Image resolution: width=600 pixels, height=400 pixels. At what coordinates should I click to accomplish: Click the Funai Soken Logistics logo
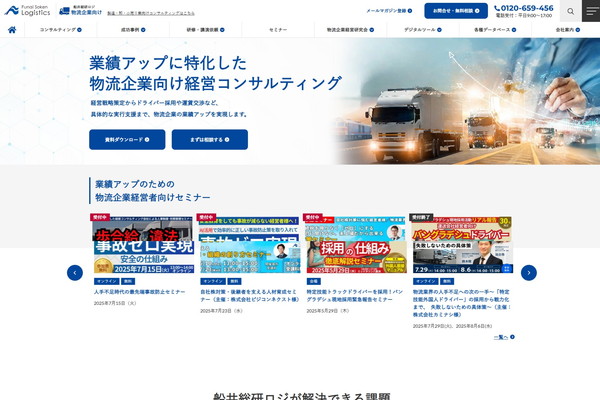pos(28,11)
